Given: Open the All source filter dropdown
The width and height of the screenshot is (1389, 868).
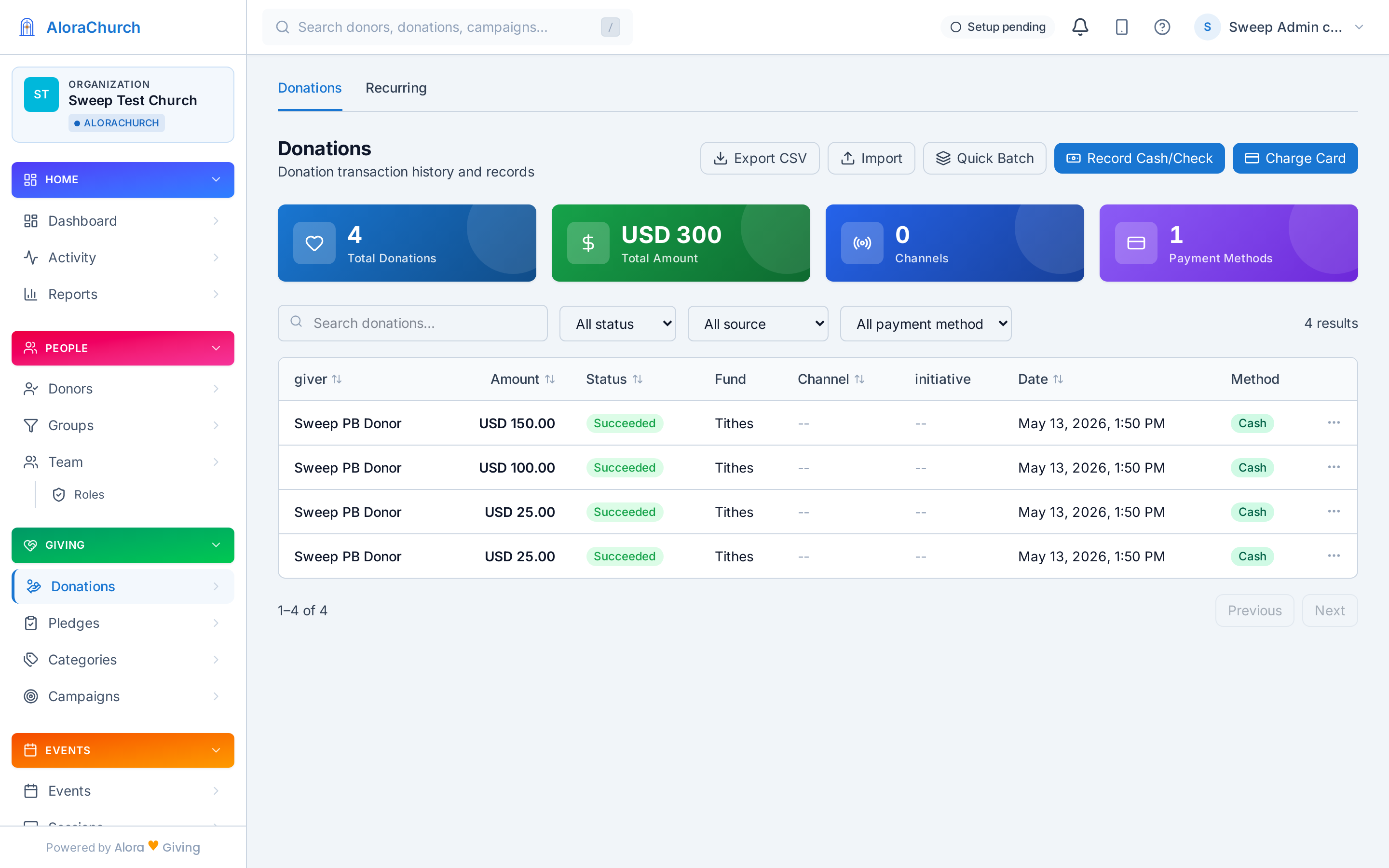Looking at the screenshot, I should [x=758, y=324].
